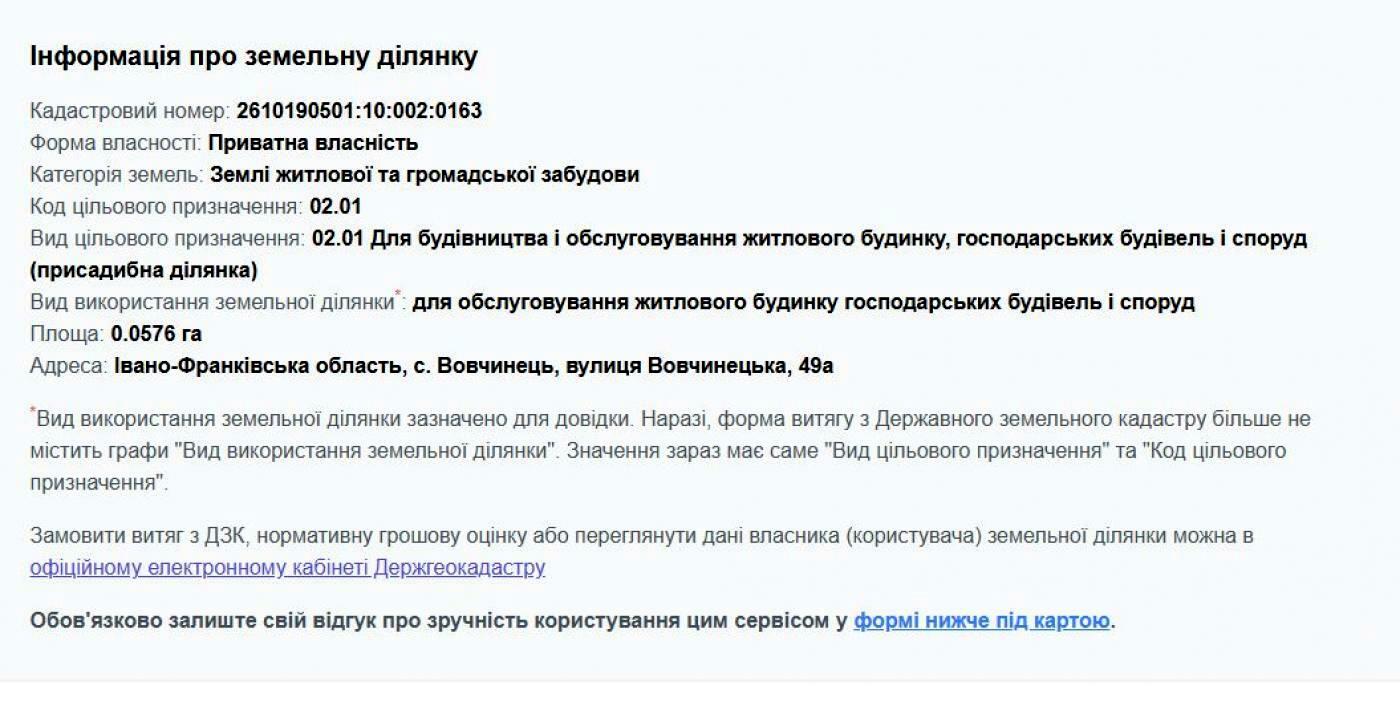Follow the 'формі нижче під картою' link
1400x710 pixels.
point(981,621)
